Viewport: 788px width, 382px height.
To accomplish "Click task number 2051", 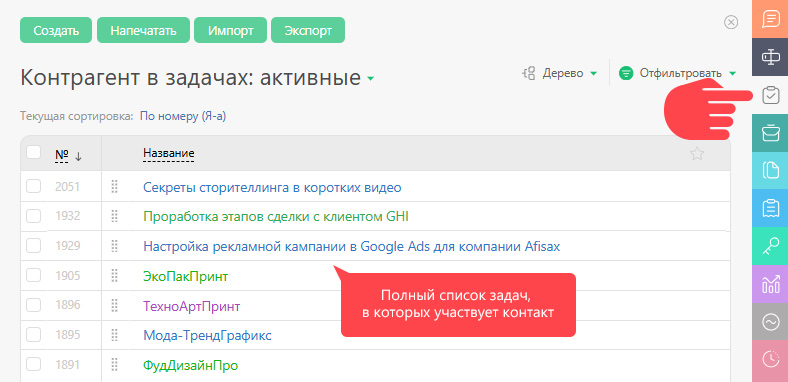I will [67, 187].
